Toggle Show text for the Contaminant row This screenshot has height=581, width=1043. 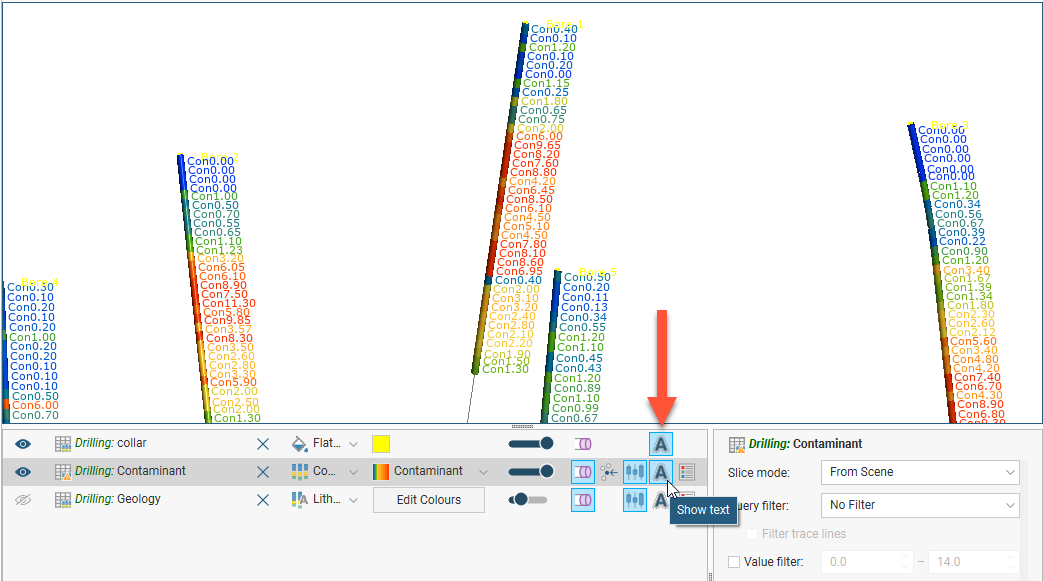pyautogui.click(x=660, y=471)
